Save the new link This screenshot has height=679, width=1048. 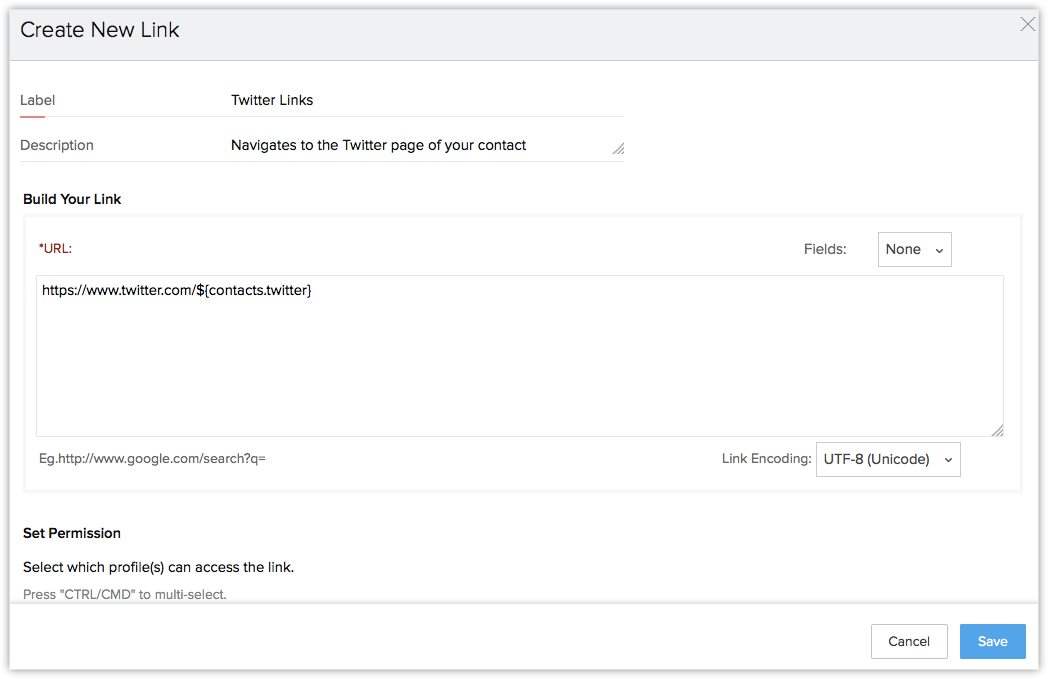coord(992,641)
